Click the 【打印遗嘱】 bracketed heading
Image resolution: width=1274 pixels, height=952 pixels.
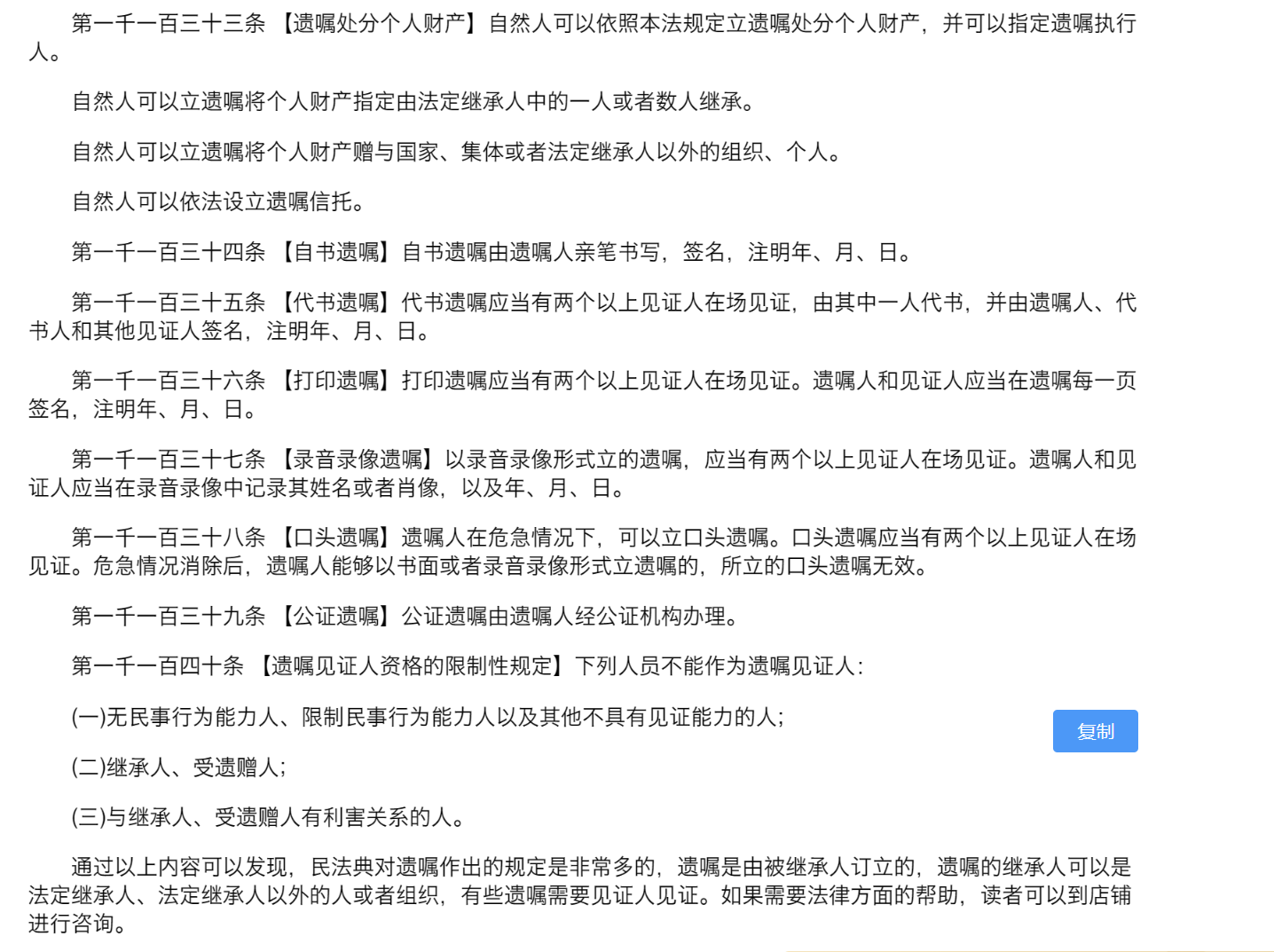click(x=335, y=382)
